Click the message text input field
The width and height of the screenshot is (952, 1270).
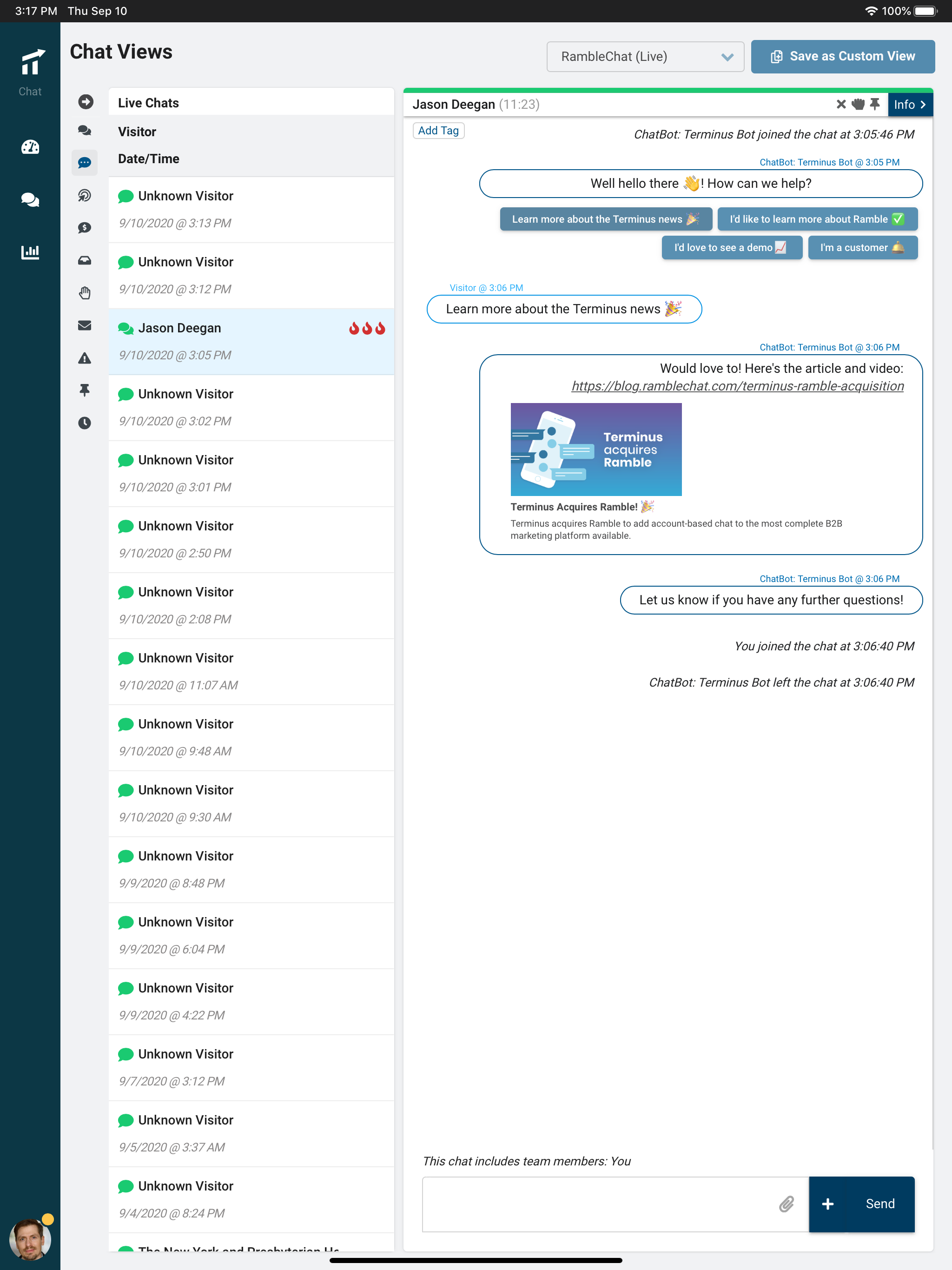click(x=597, y=1204)
